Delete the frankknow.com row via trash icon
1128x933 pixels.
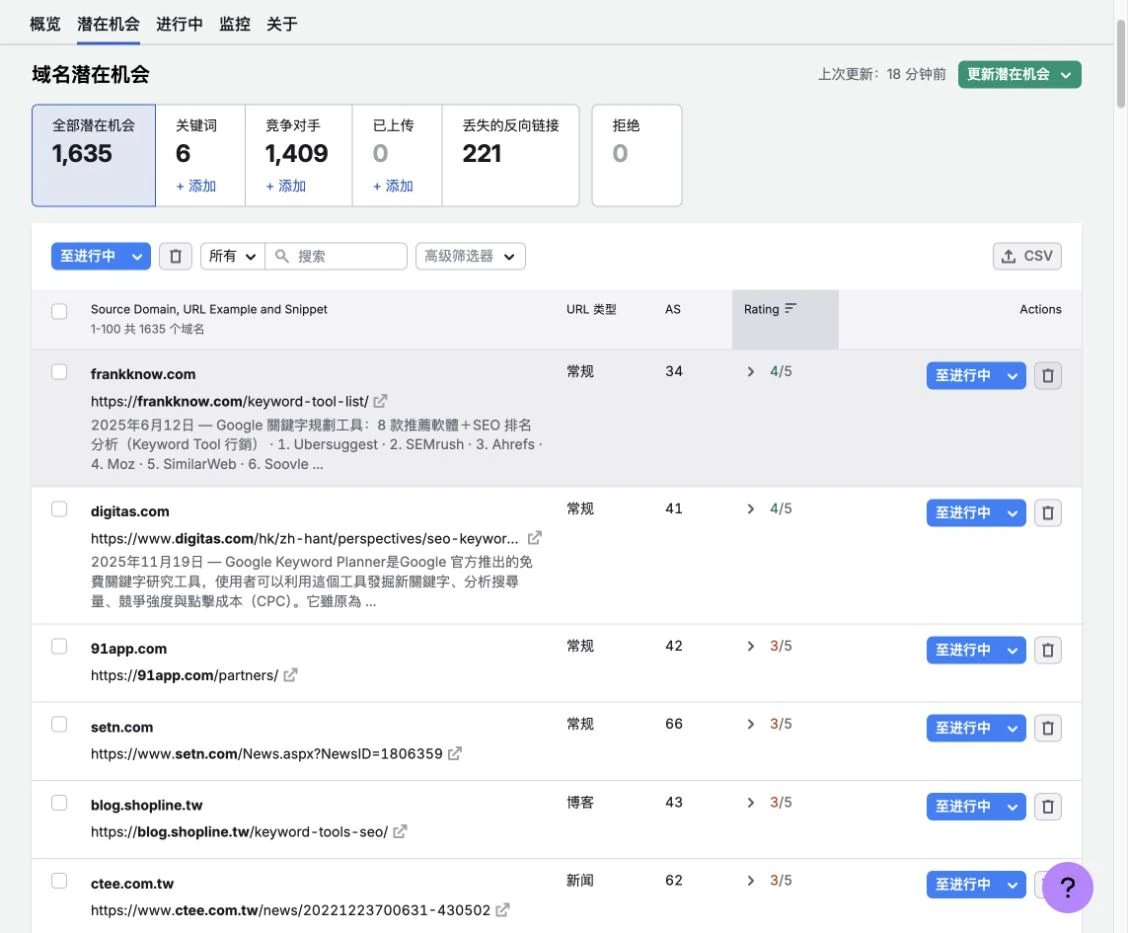[1047, 376]
